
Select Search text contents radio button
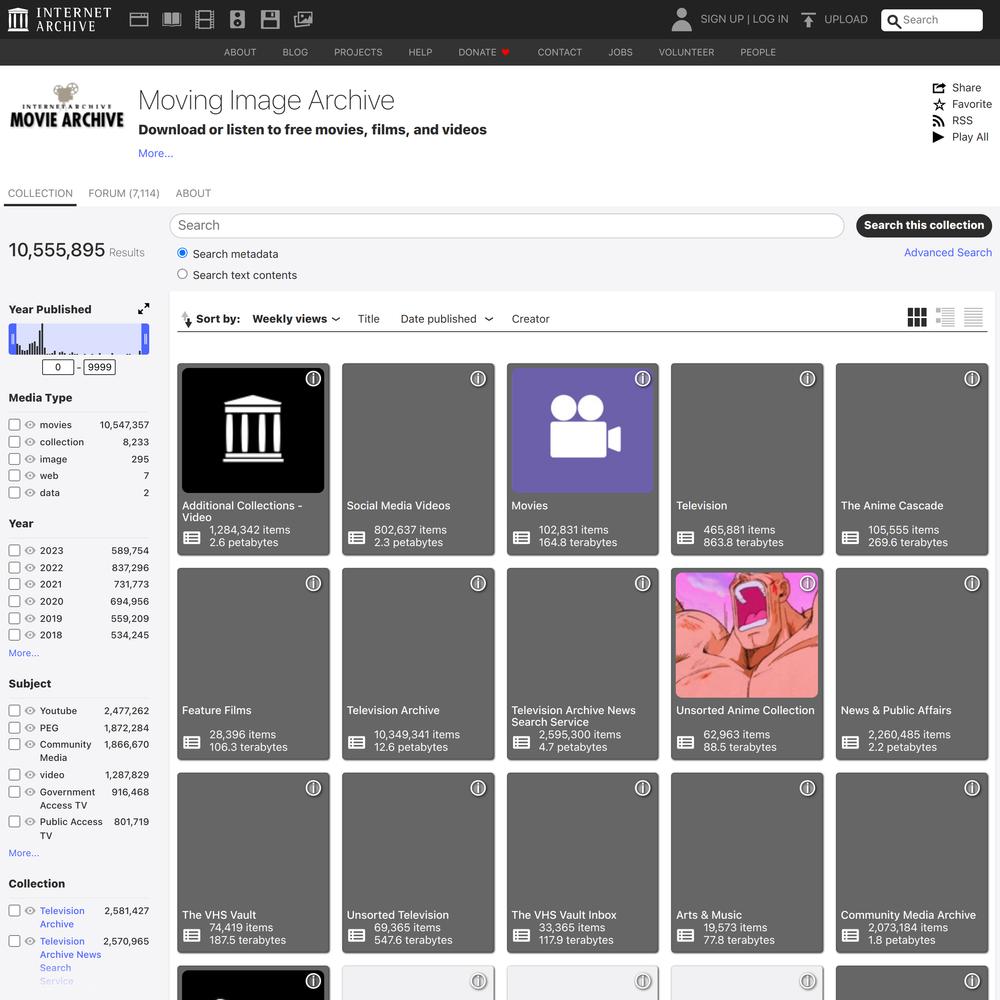(x=182, y=274)
